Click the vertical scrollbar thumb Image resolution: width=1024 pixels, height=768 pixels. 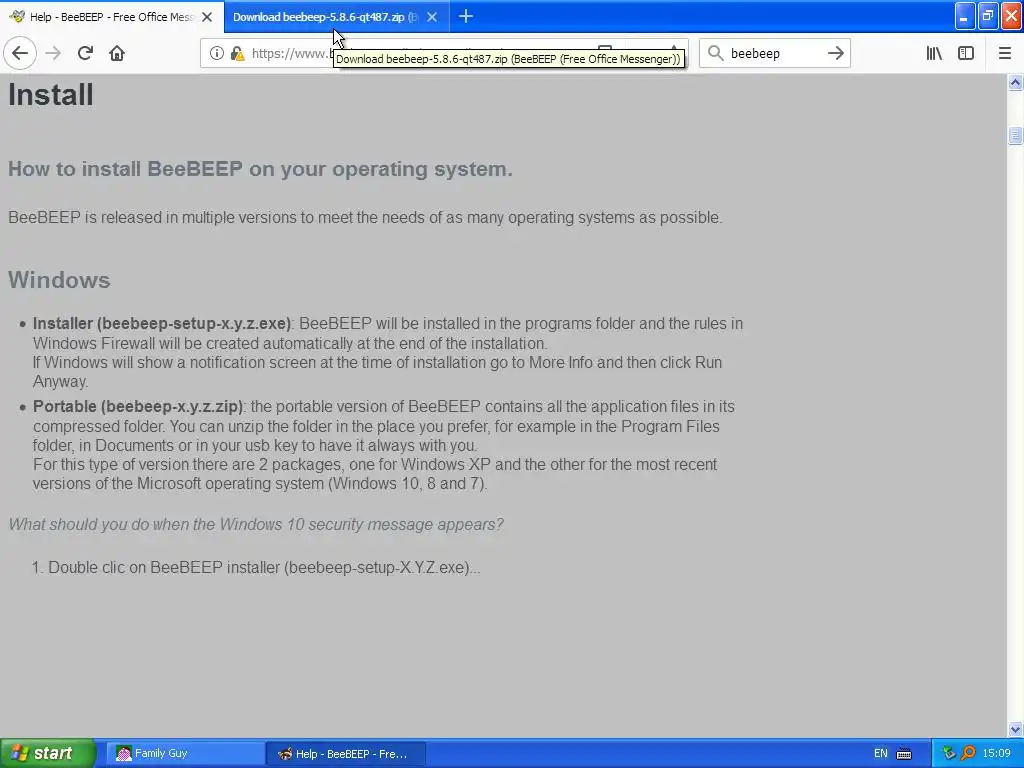tap(1015, 135)
